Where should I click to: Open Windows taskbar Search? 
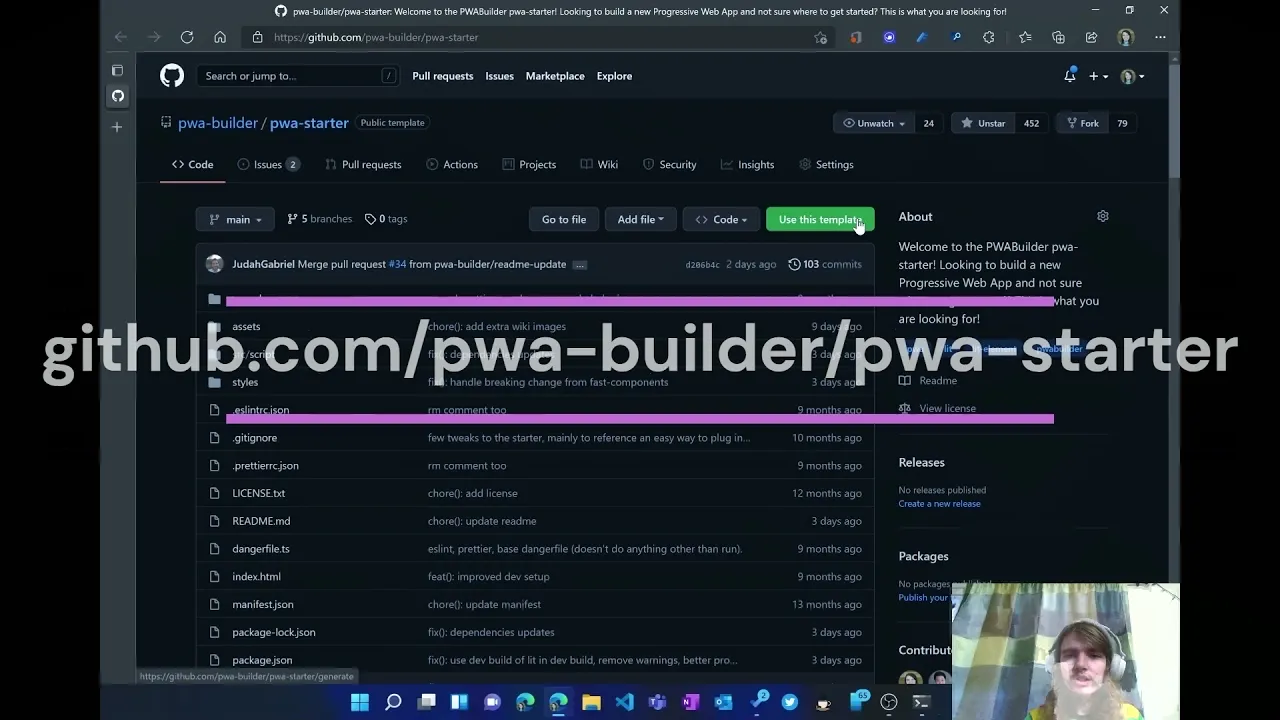393,702
